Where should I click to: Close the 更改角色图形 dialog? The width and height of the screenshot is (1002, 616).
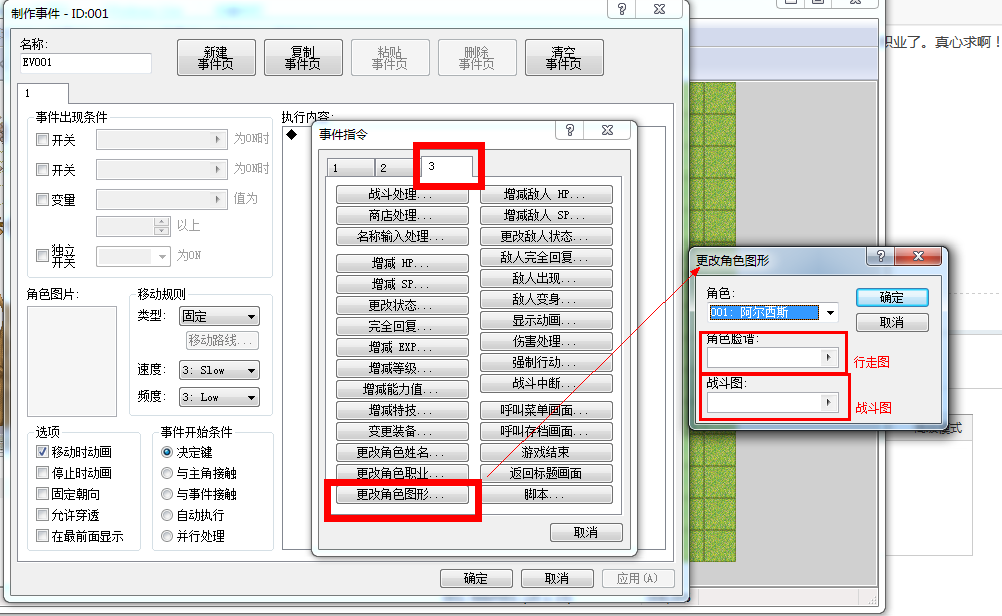[x=918, y=256]
